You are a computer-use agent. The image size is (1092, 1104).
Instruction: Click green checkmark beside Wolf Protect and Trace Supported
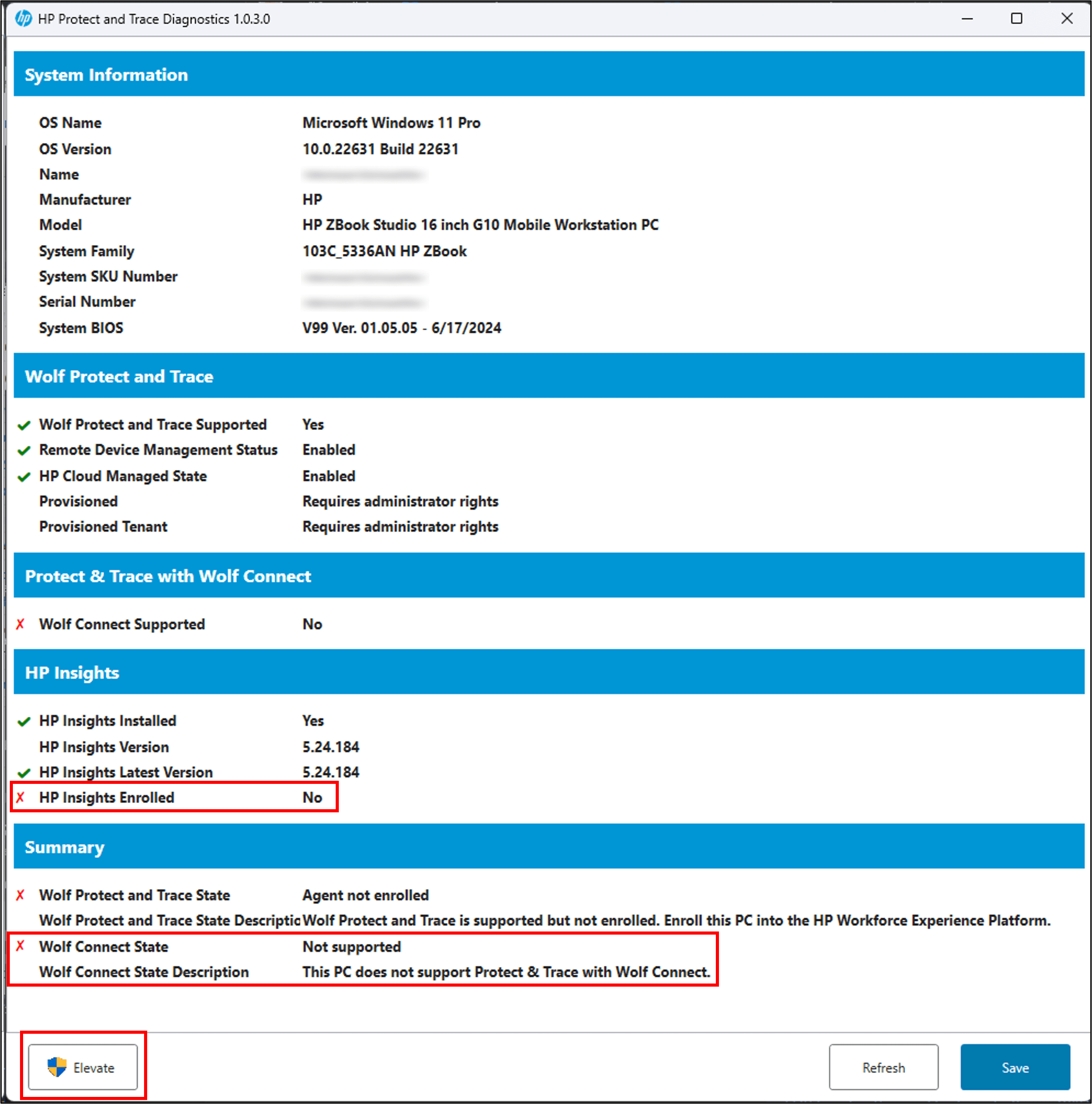[24, 425]
